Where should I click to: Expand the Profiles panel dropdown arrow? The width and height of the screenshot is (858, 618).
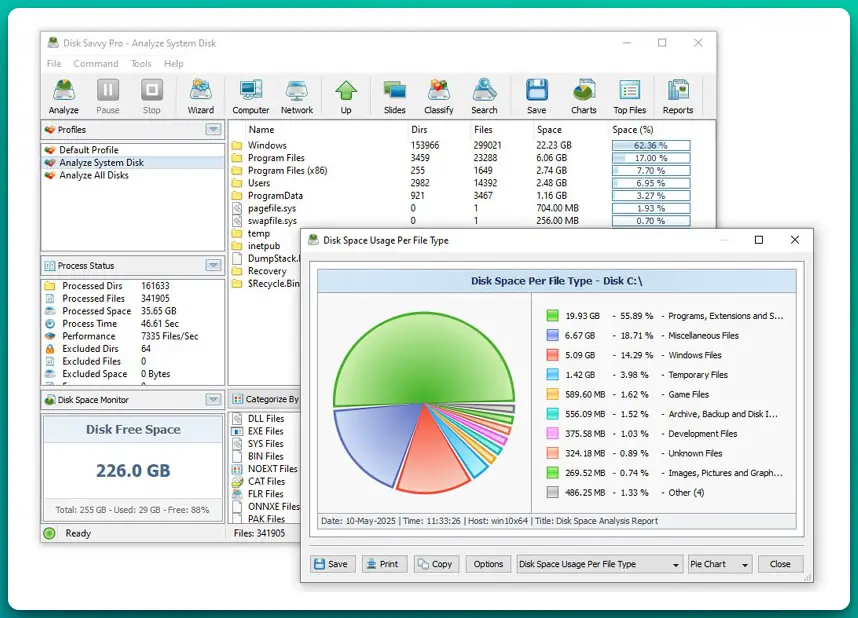click(213, 130)
